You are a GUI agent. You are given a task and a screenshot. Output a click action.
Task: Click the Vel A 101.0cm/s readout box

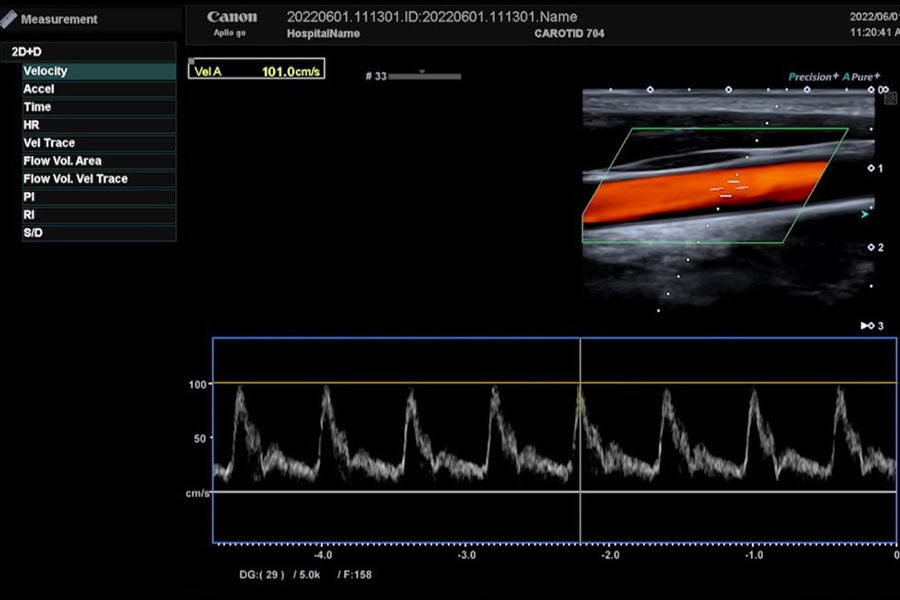pyautogui.click(x=257, y=69)
